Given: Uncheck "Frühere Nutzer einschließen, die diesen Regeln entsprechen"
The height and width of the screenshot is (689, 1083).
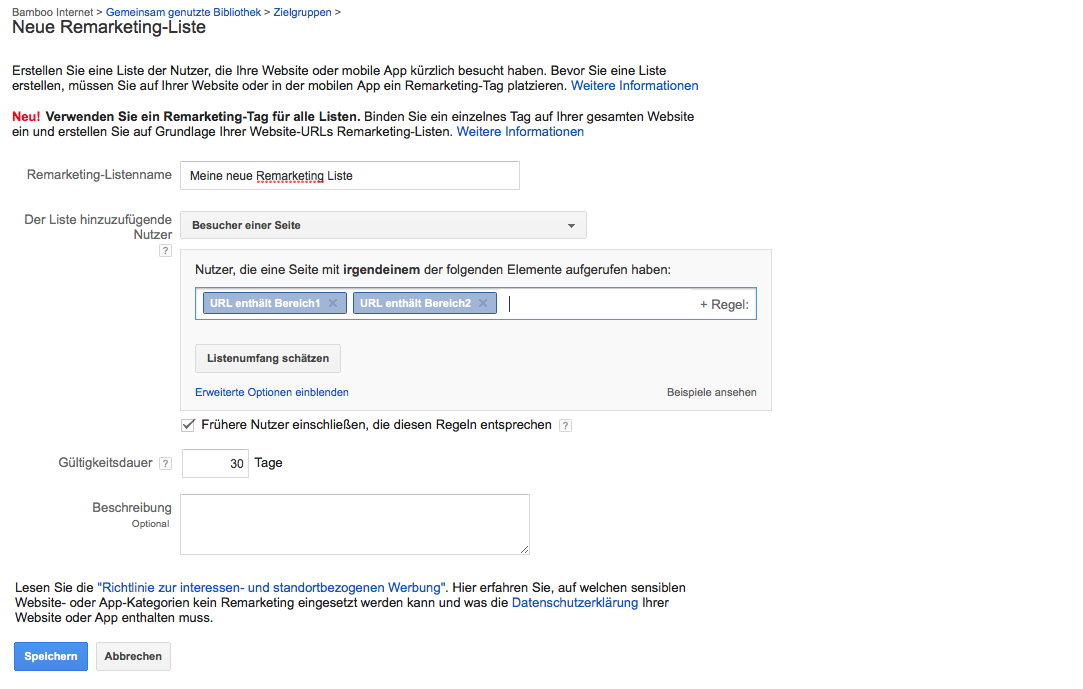Looking at the screenshot, I should click(x=187, y=424).
